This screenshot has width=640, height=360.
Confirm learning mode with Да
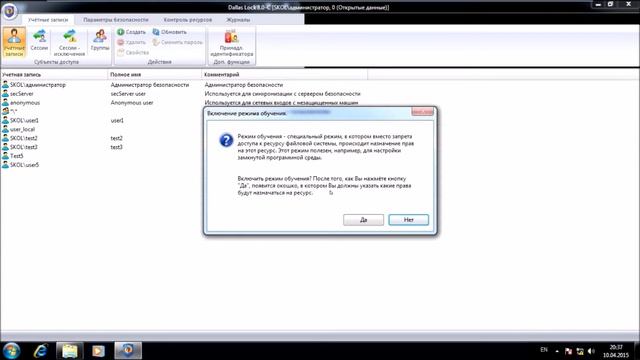coord(363,220)
